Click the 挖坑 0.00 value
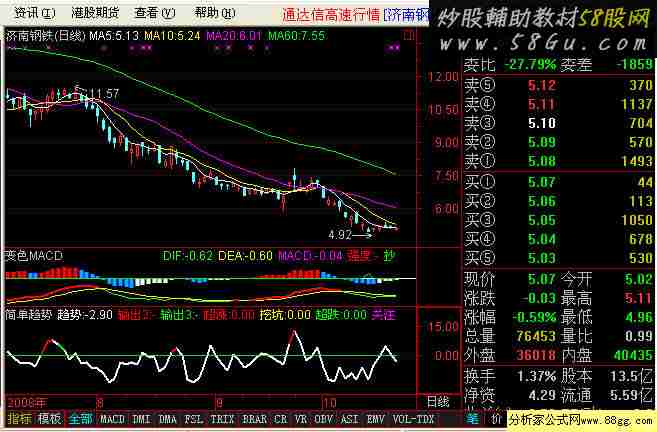The height and width of the screenshot is (432, 657). pos(285,315)
